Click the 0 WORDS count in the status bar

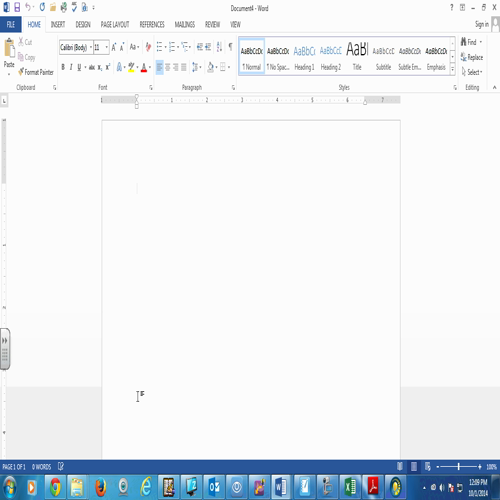[x=41, y=467]
